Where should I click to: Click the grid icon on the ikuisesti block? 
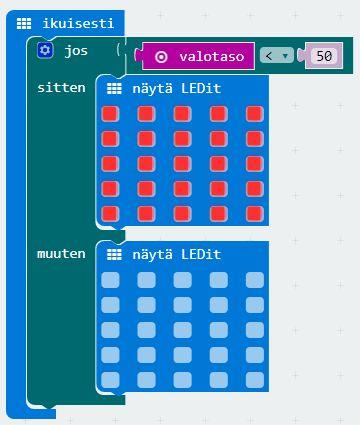click(x=24, y=24)
